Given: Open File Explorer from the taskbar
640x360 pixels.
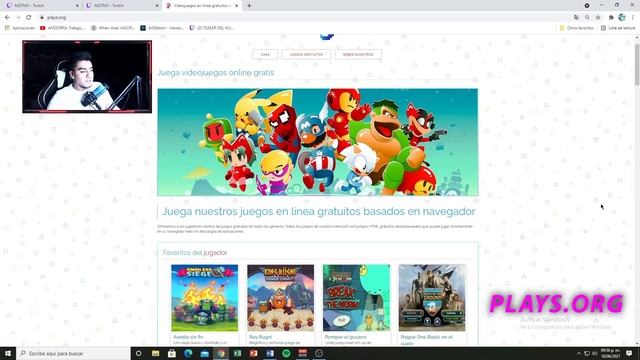Looking at the screenshot, I should [156, 353].
